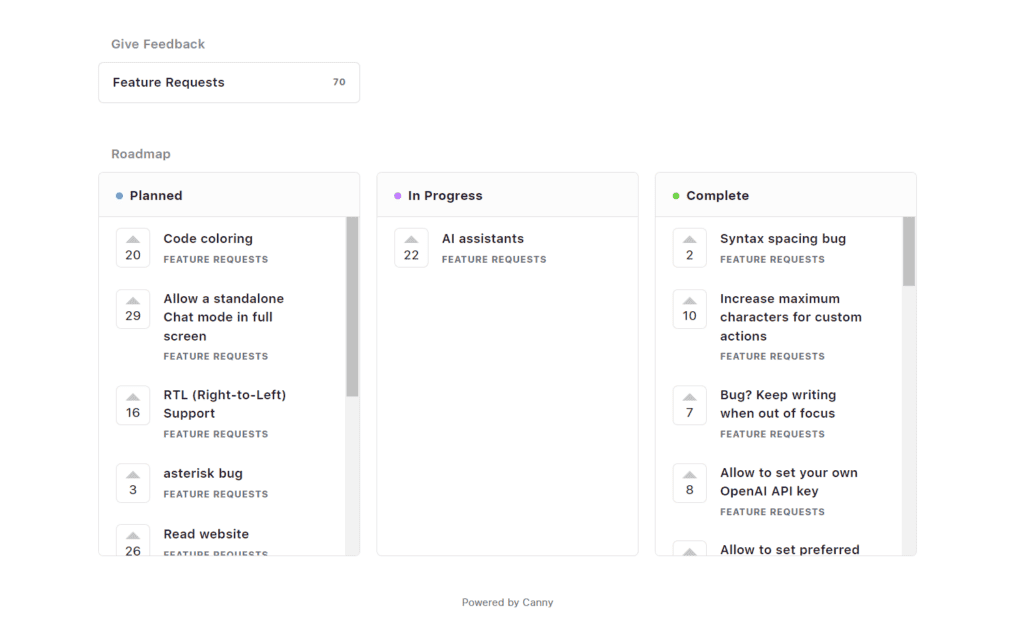Image resolution: width=1024 pixels, height=636 pixels.
Task: Select the In Progress column header
Action: coord(446,195)
